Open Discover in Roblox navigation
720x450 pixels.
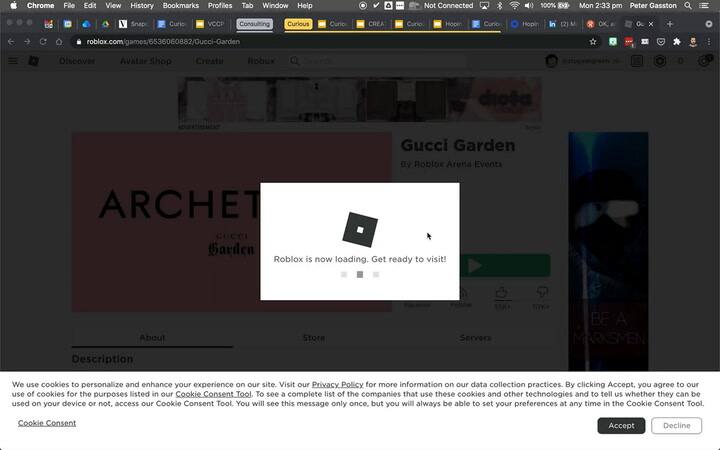pos(77,61)
